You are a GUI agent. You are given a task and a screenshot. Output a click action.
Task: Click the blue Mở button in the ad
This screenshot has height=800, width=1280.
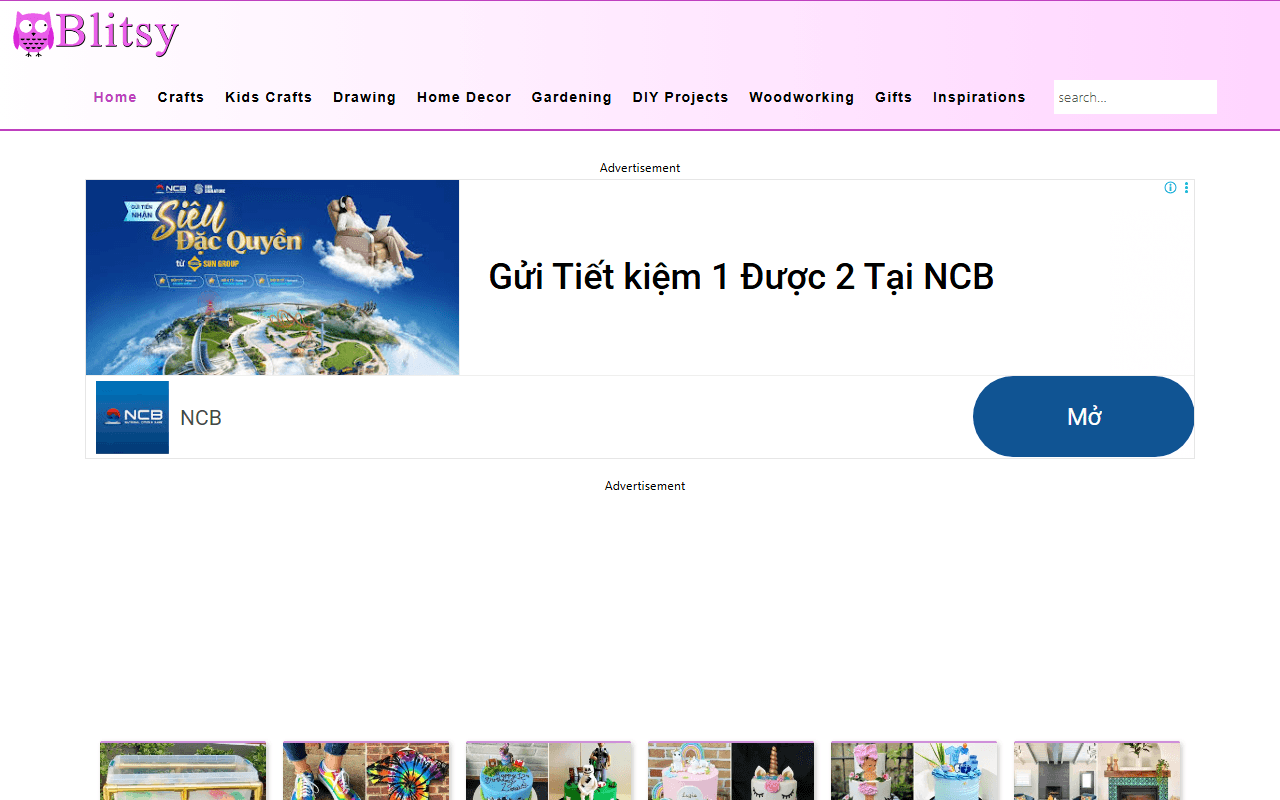1084,417
